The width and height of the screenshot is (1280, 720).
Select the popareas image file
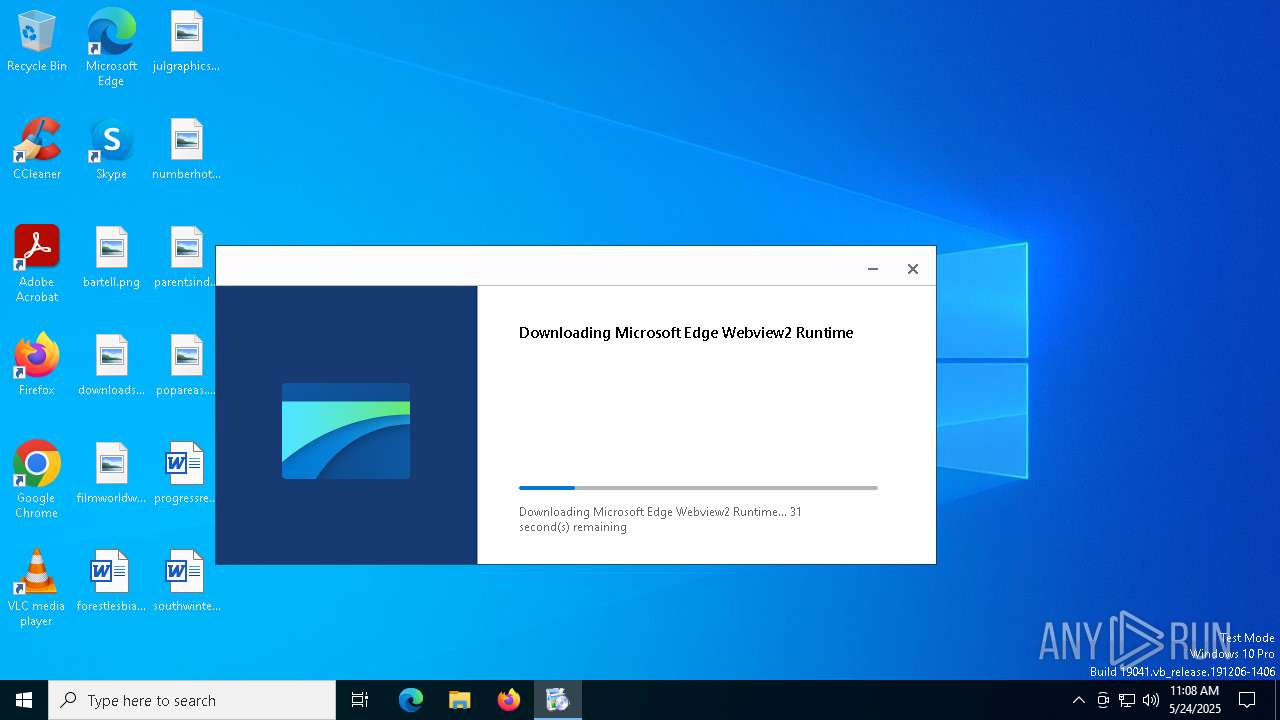(186, 365)
